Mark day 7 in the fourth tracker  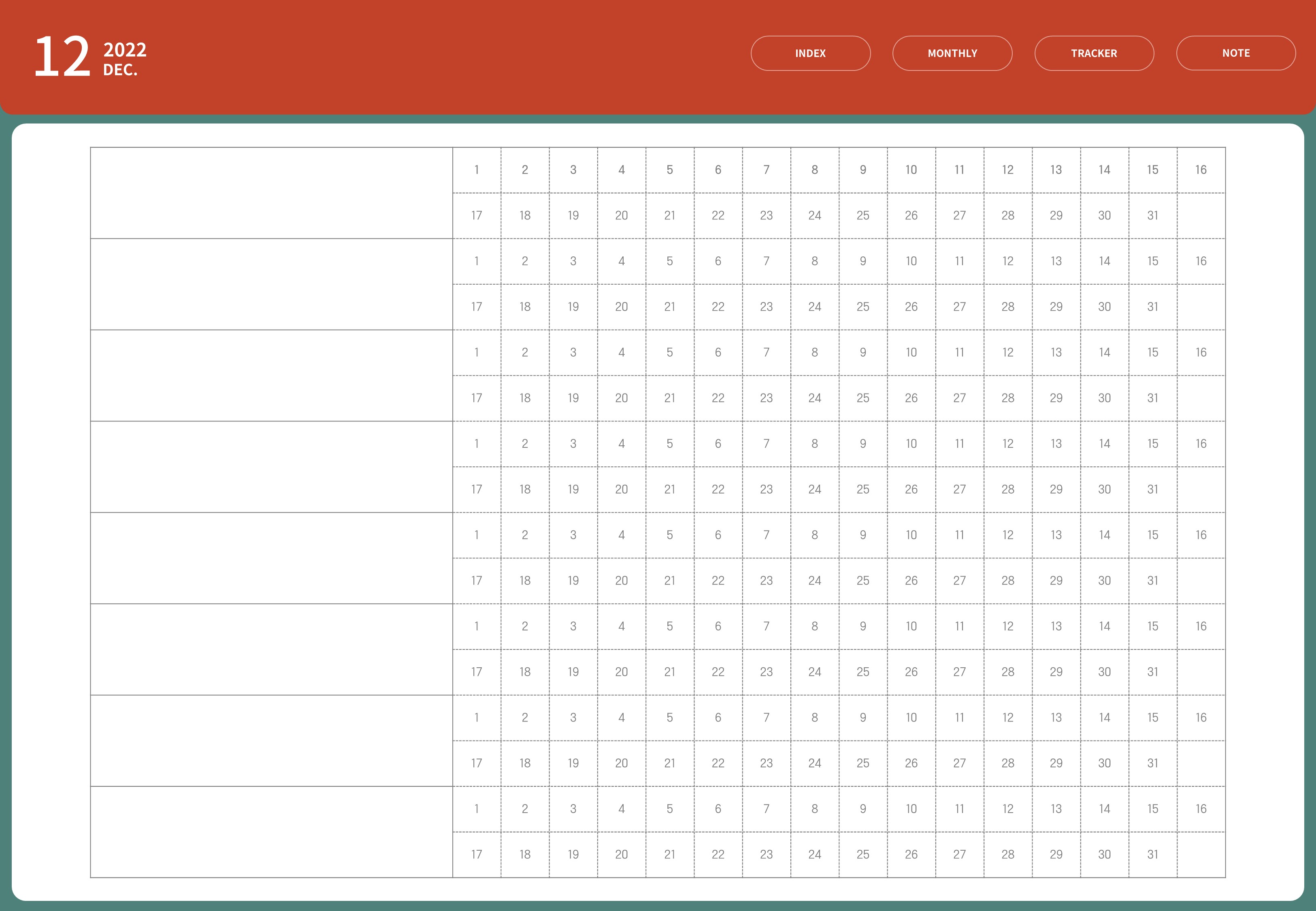pyautogui.click(x=767, y=444)
